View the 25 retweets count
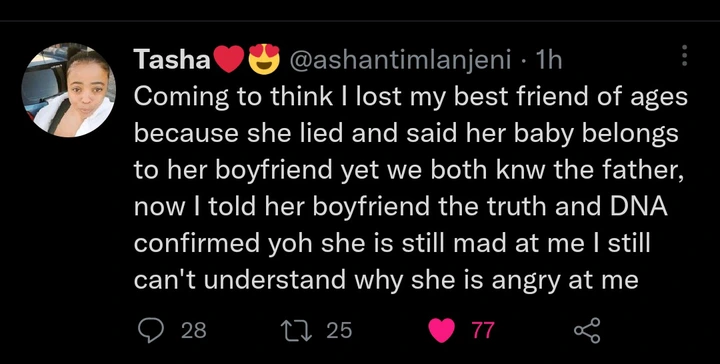Image resolution: width=720 pixels, height=364 pixels. 339,330
